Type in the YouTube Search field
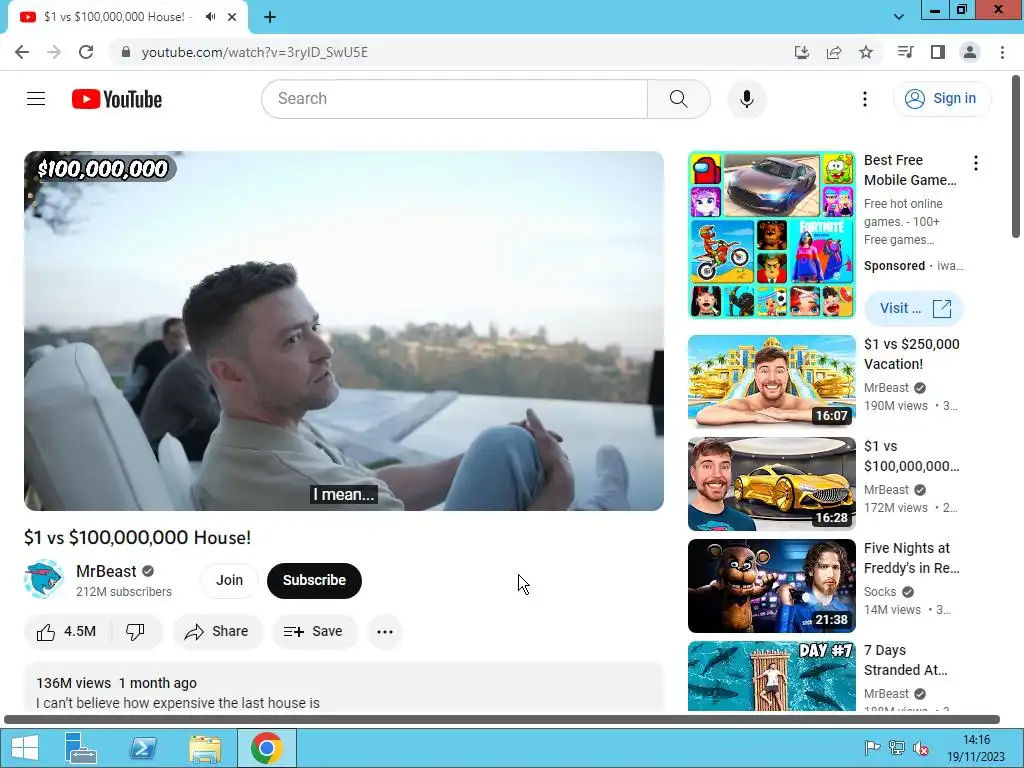 click(455, 99)
